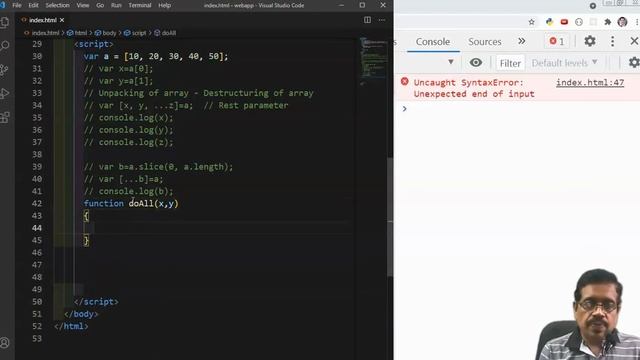The width and height of the screenshot is (640, 360).
Task: Open the Explorer view in VS Code activity bar
Action: [5, 22]
